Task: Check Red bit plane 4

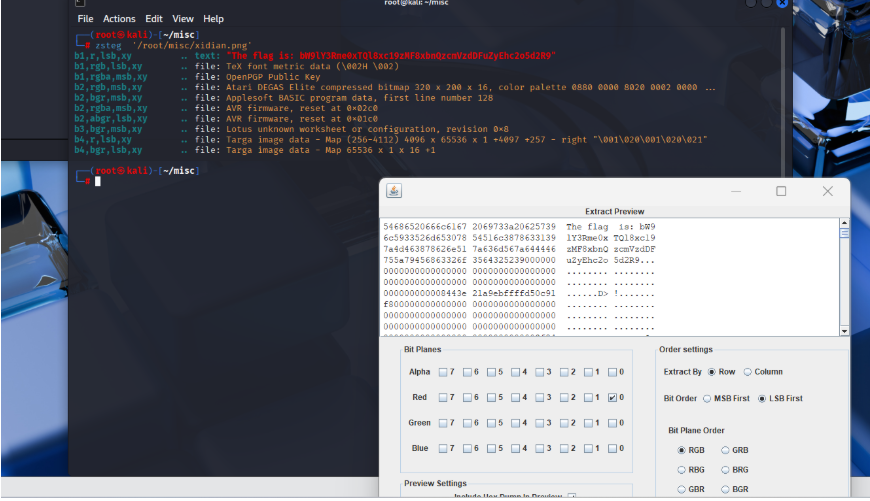Action: coord(515,398)
